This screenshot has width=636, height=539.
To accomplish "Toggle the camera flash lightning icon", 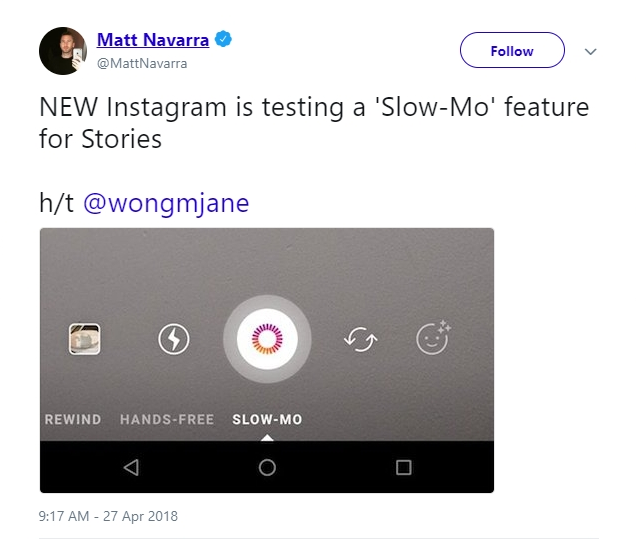I will coord(174,339).
